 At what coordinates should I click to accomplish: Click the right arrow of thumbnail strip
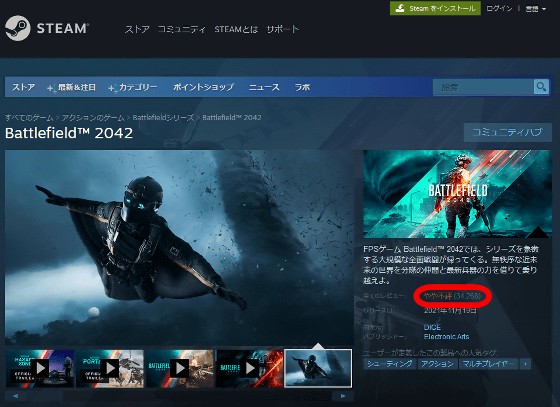[x=343, y=396]
